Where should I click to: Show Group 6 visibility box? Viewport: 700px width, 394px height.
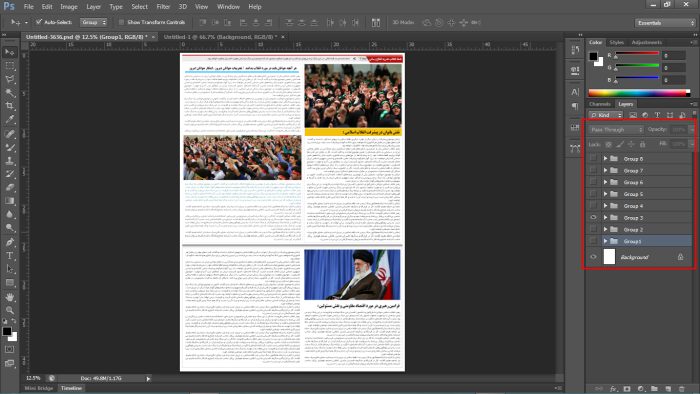coord(593,182)
